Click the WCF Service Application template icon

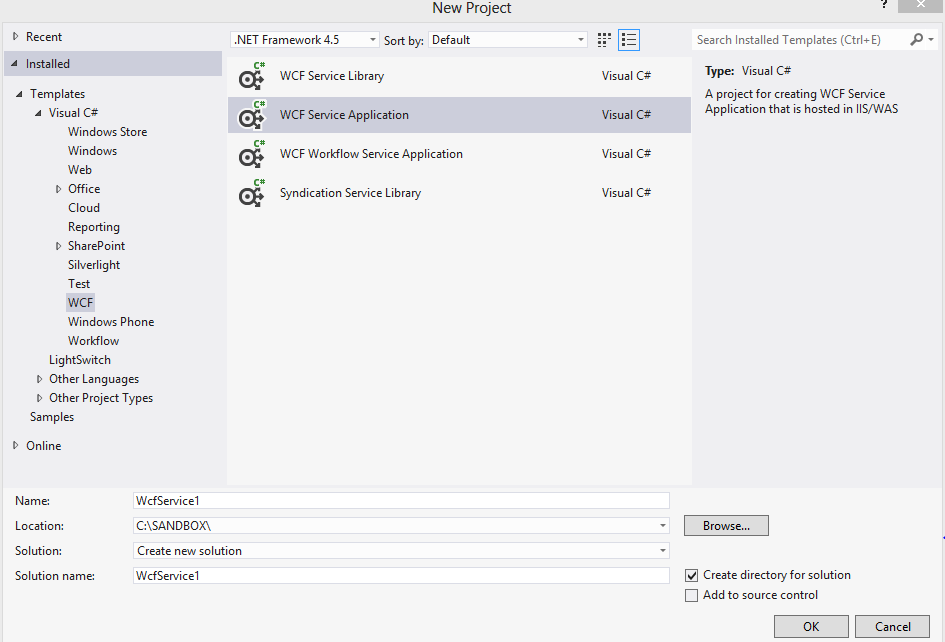click(251, 116)
